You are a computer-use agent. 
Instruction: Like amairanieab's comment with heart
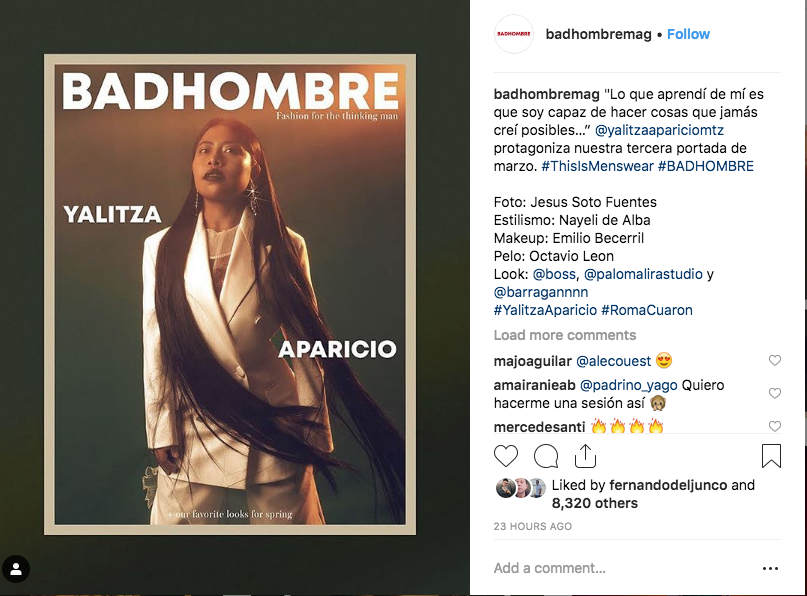tap(775, 393)
